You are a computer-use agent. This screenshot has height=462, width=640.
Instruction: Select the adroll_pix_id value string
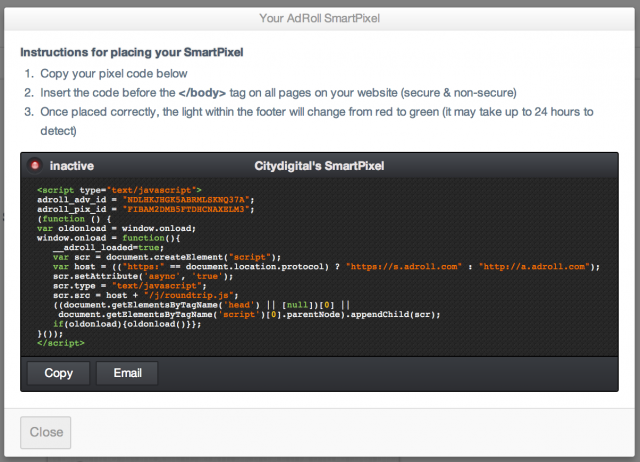pyautogui.click(x=202, y=208)
